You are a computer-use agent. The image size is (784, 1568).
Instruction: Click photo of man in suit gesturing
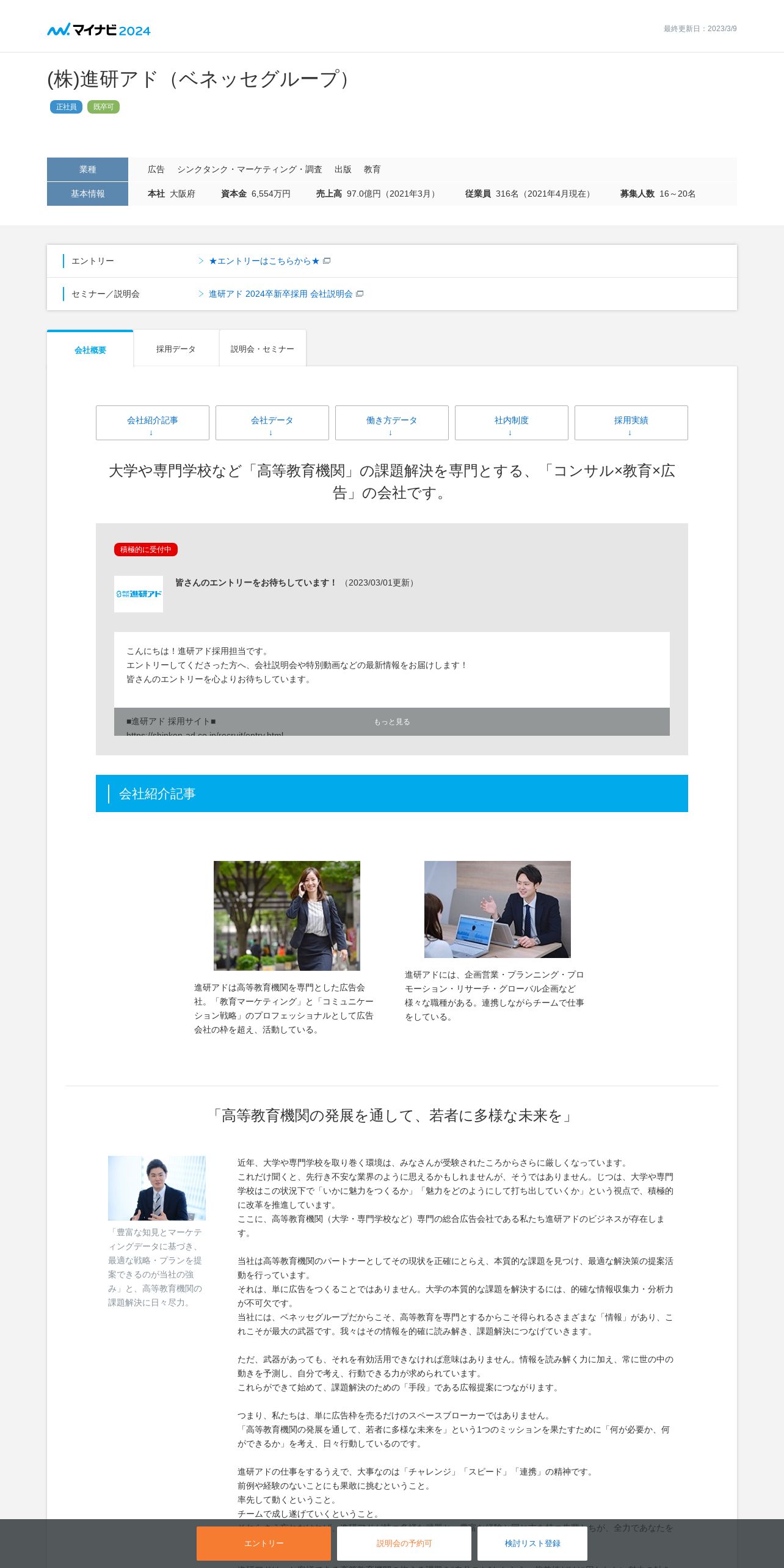pos(157,1188)
